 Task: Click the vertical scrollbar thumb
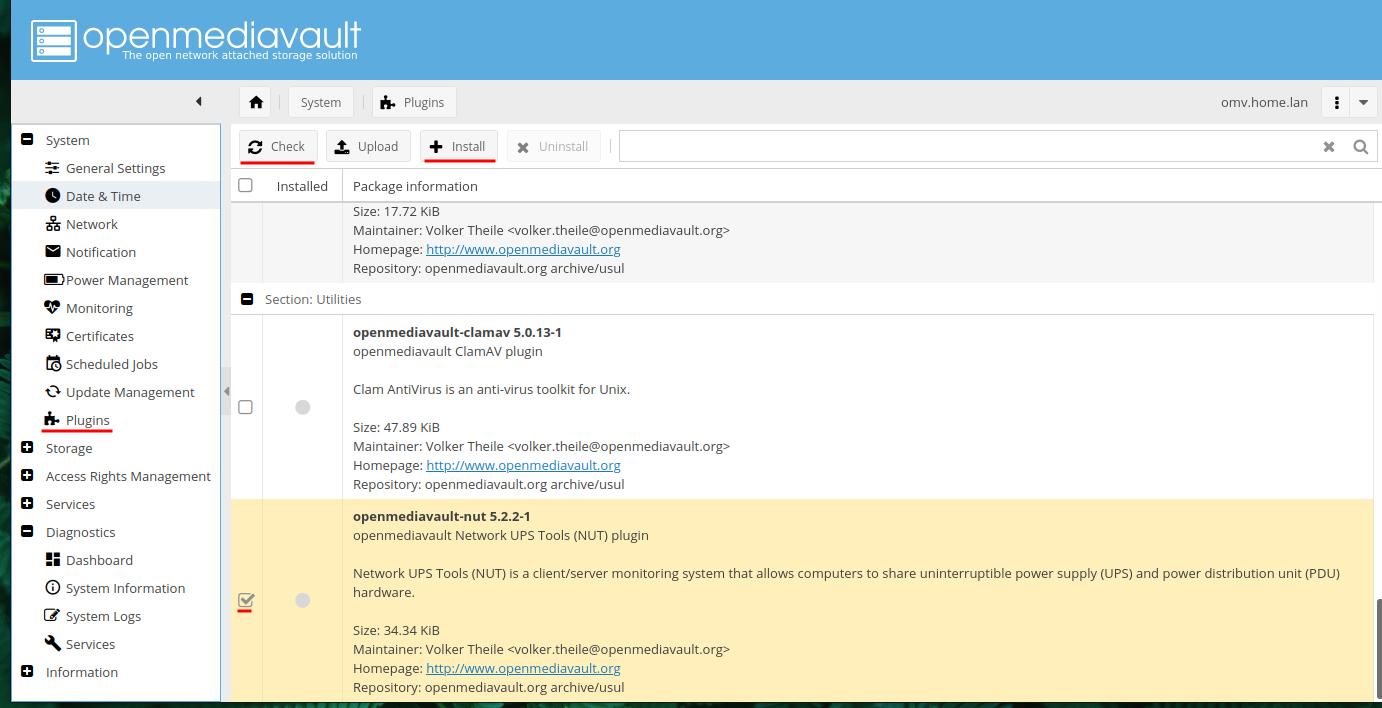[x=1378, y=650]
